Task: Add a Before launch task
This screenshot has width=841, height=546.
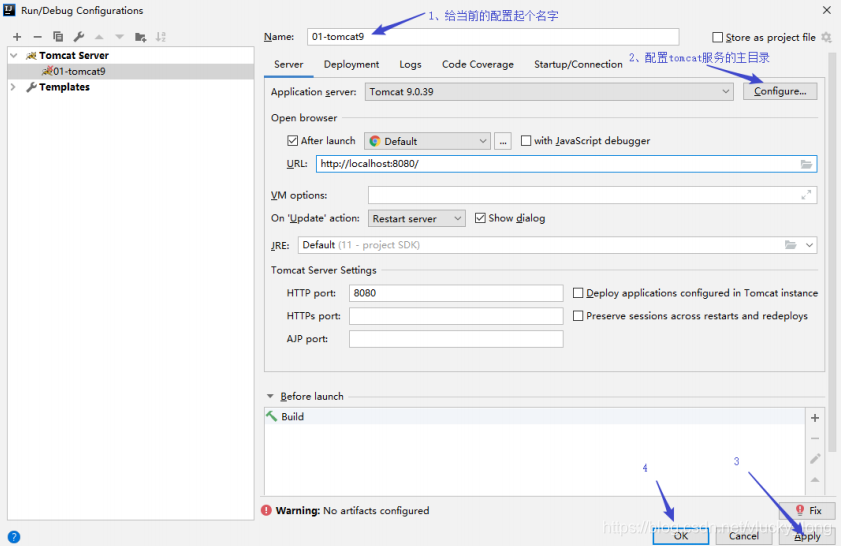Action: point(815,418)
